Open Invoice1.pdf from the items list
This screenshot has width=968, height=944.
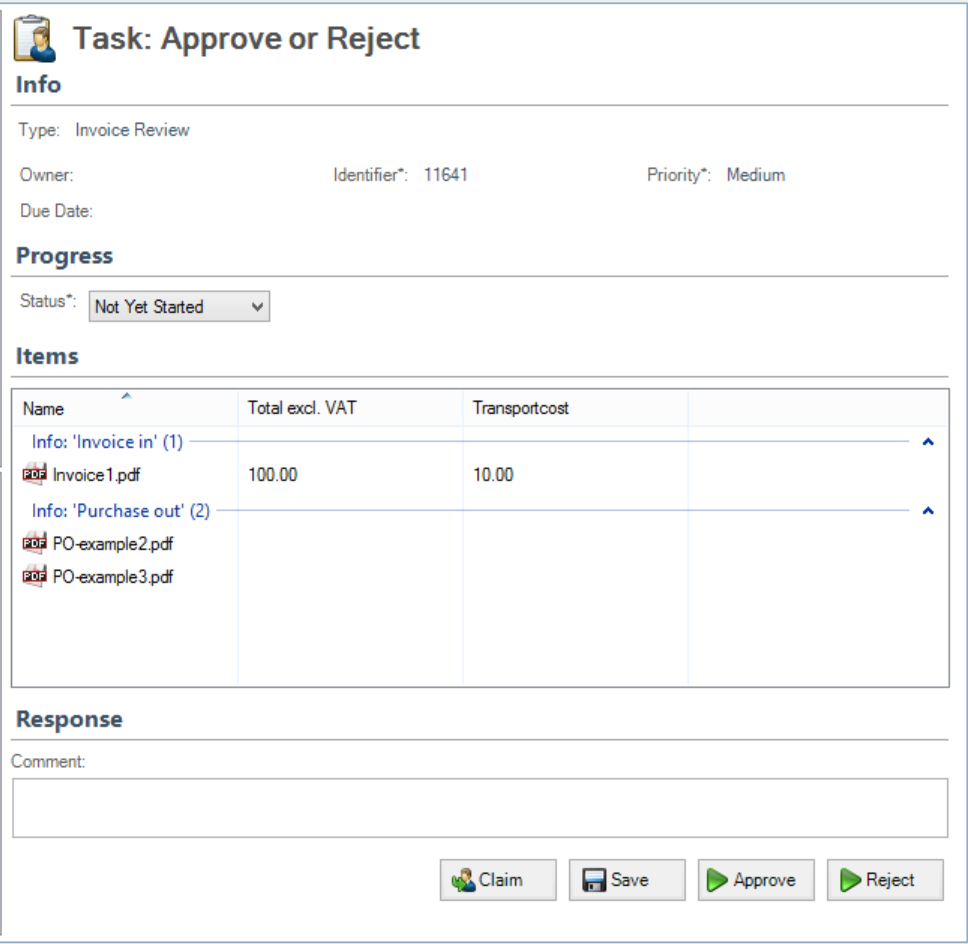[x=96, y=475]
